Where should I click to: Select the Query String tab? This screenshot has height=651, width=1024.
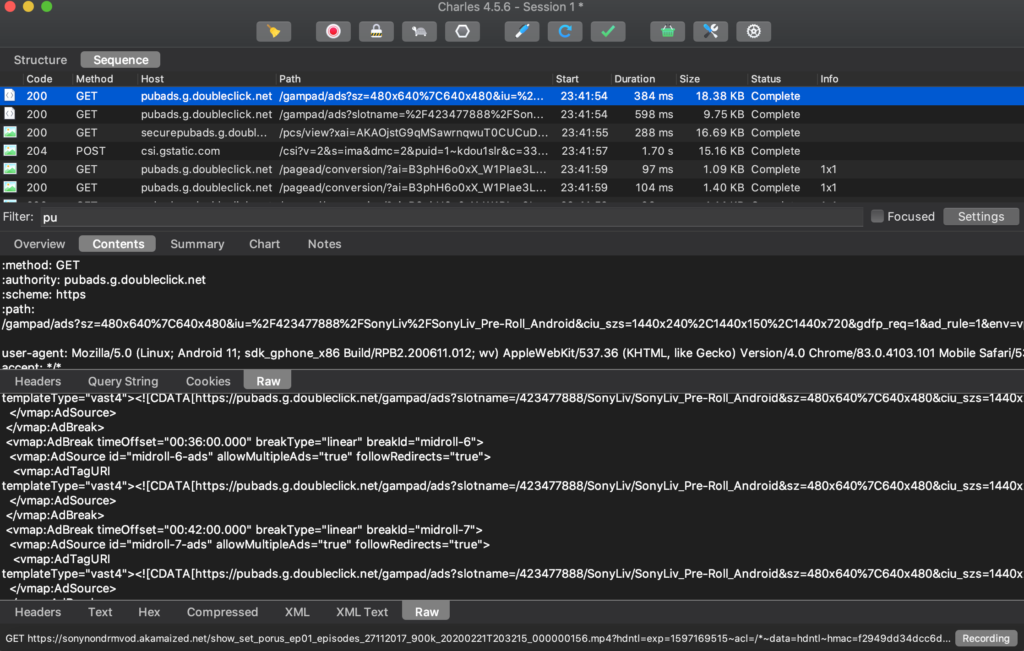(123, 381)
